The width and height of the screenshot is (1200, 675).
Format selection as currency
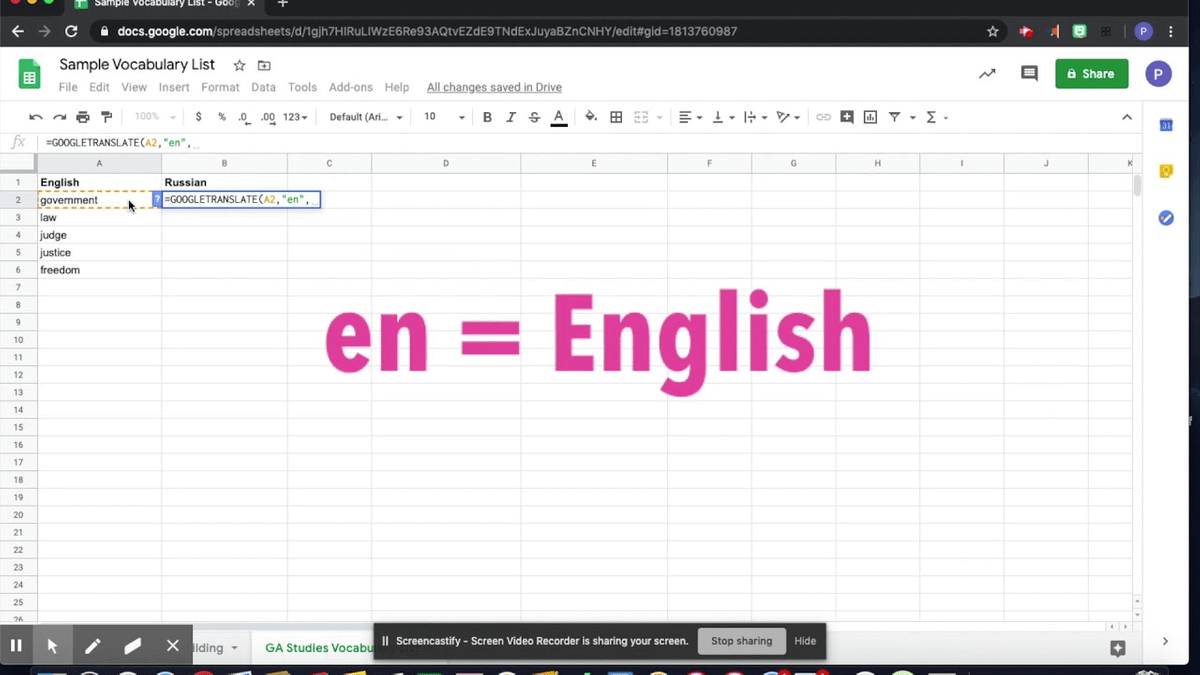(x=198, y=117)
